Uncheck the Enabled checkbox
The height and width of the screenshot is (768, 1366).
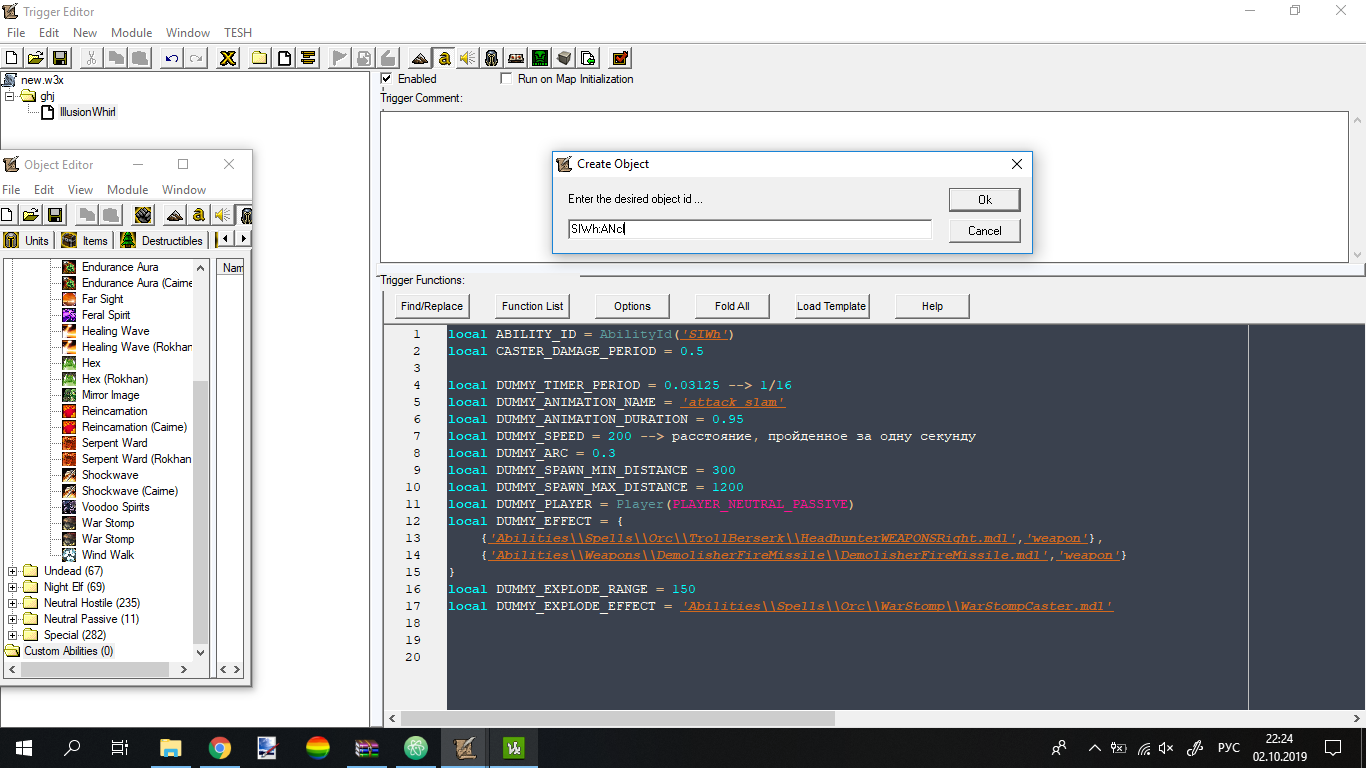[387, 79]
